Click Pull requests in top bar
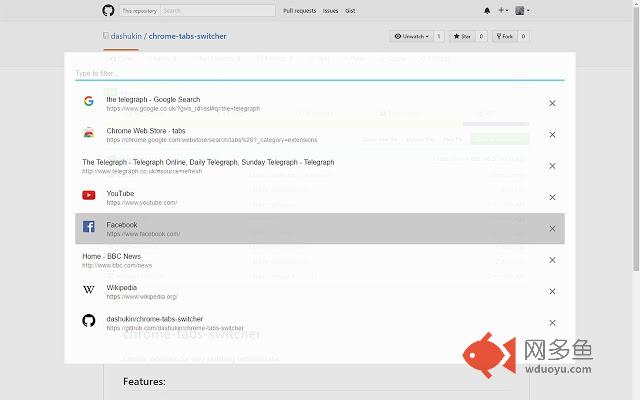Viewport: 640px width, 400px height. [300, 11]
